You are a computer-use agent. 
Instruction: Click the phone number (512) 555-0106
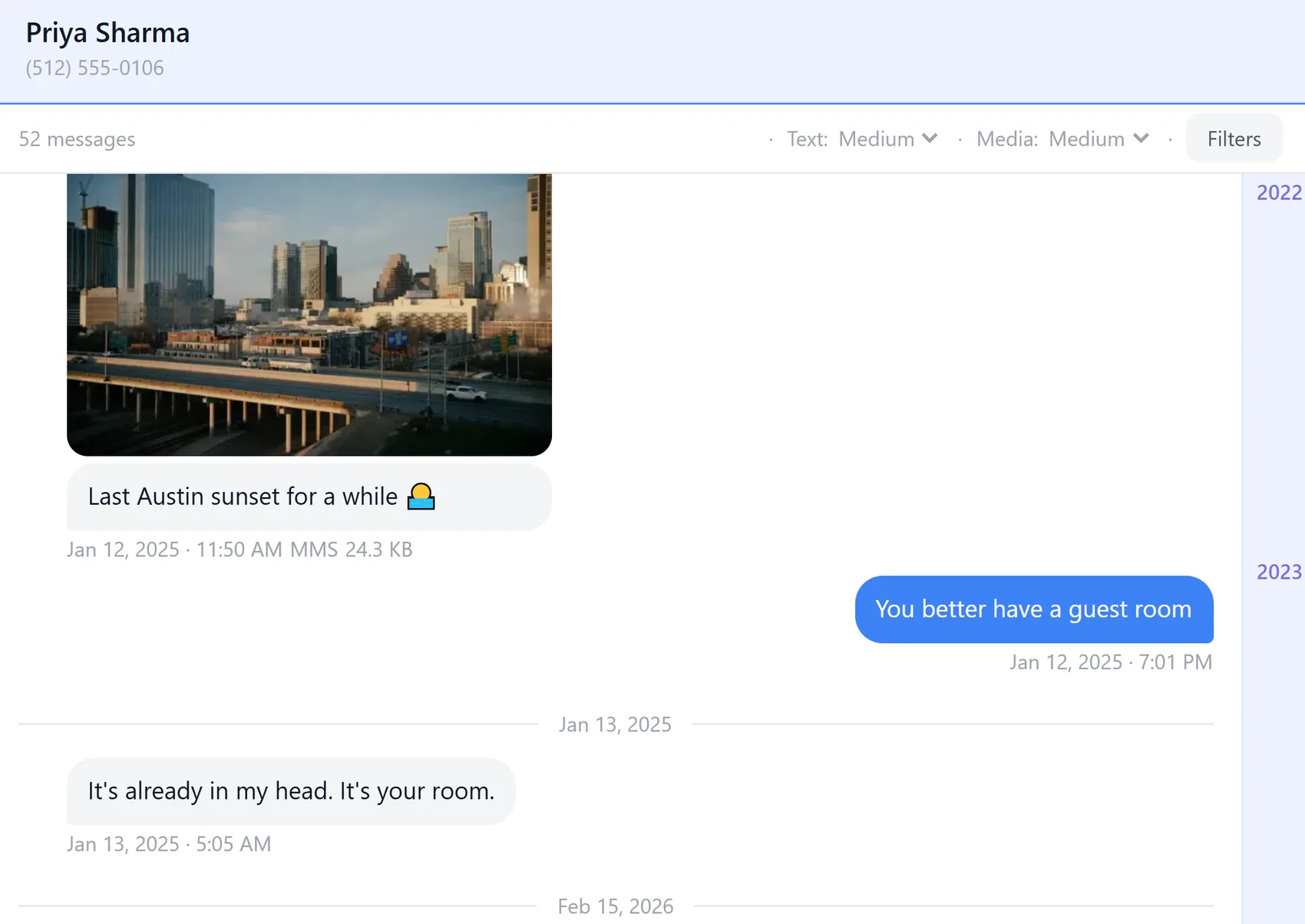tap(94, 68)
